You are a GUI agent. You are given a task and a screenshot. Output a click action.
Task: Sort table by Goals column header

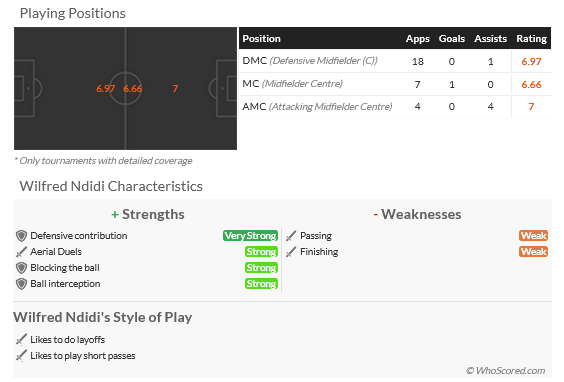coord(452,38)
